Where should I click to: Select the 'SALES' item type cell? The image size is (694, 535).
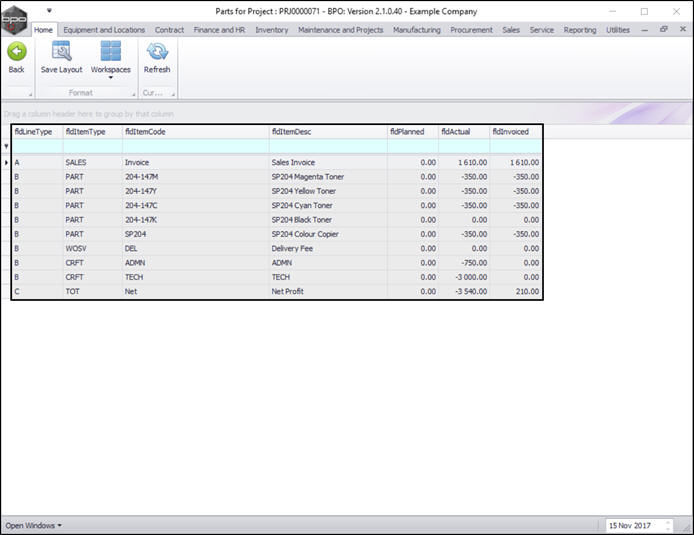click(x=93, y=162)
